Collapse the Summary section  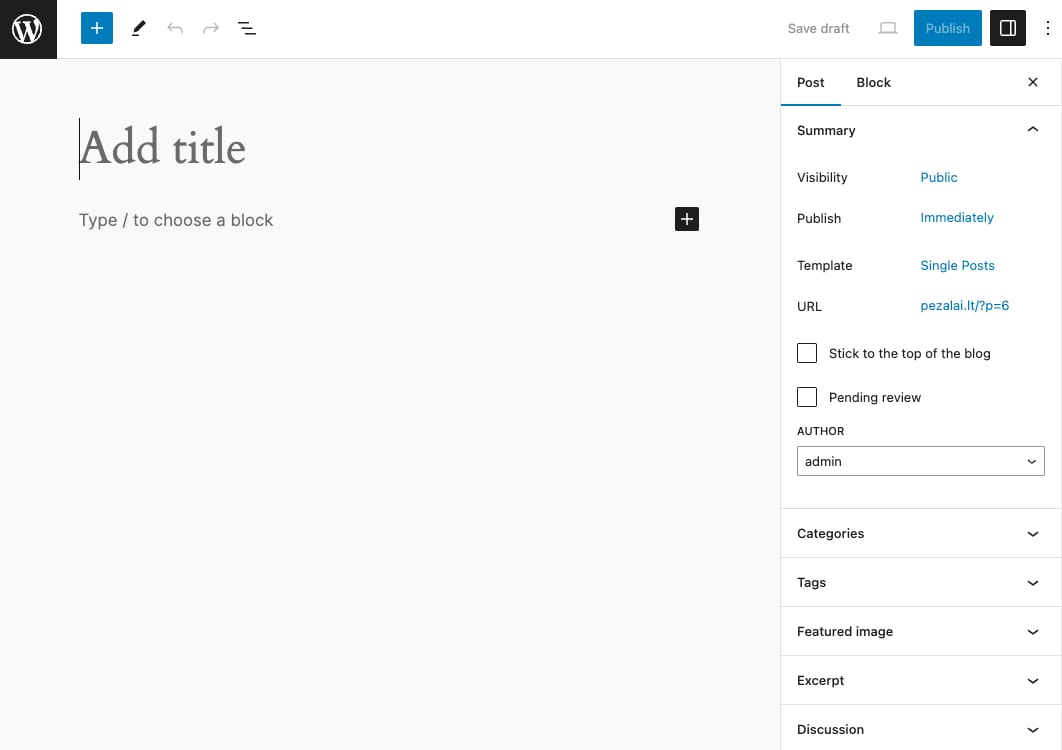coord(1032,129)
